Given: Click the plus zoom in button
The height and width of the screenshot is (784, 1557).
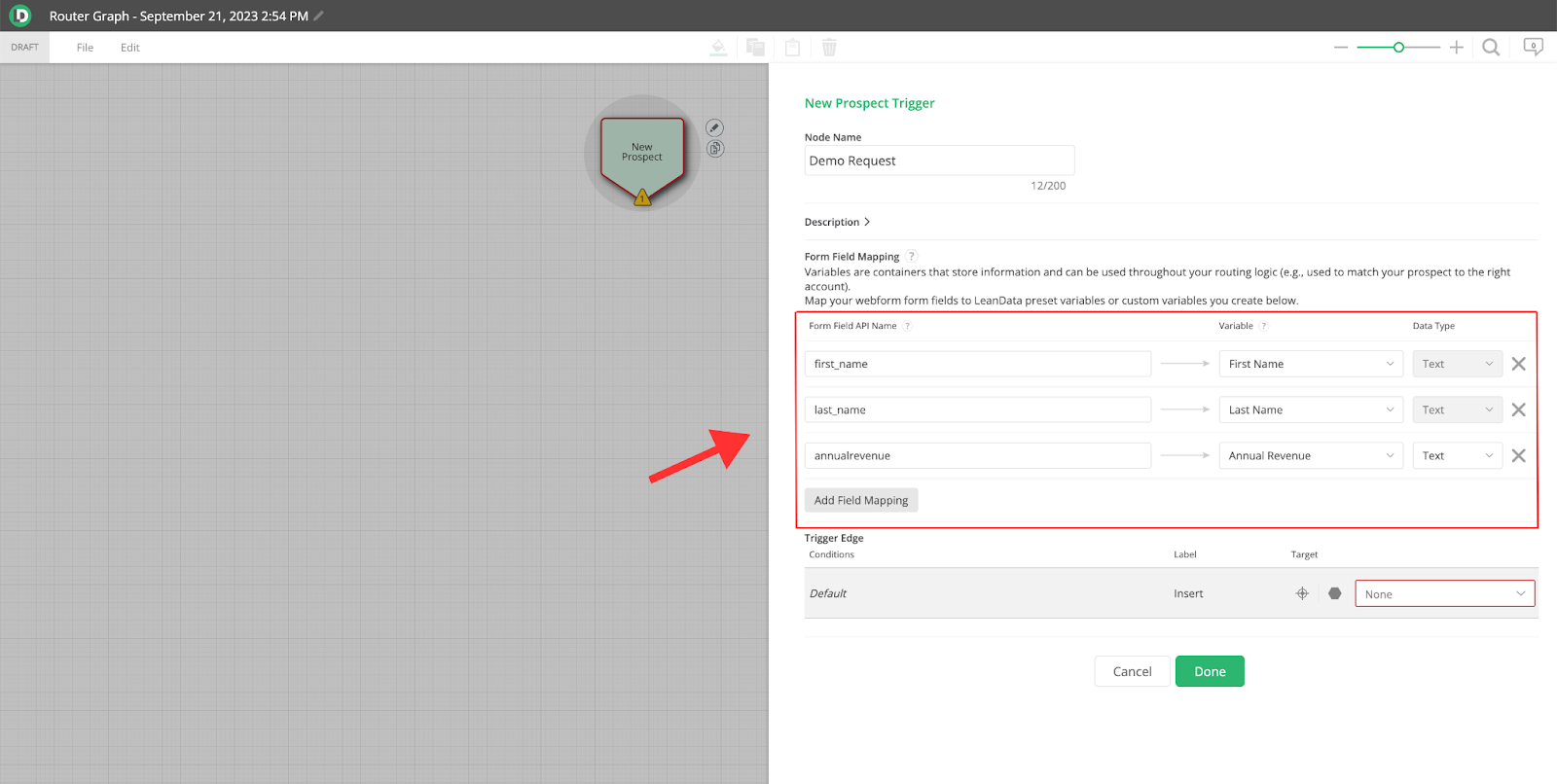Looking at the screenshot, I should point(1456,48).
